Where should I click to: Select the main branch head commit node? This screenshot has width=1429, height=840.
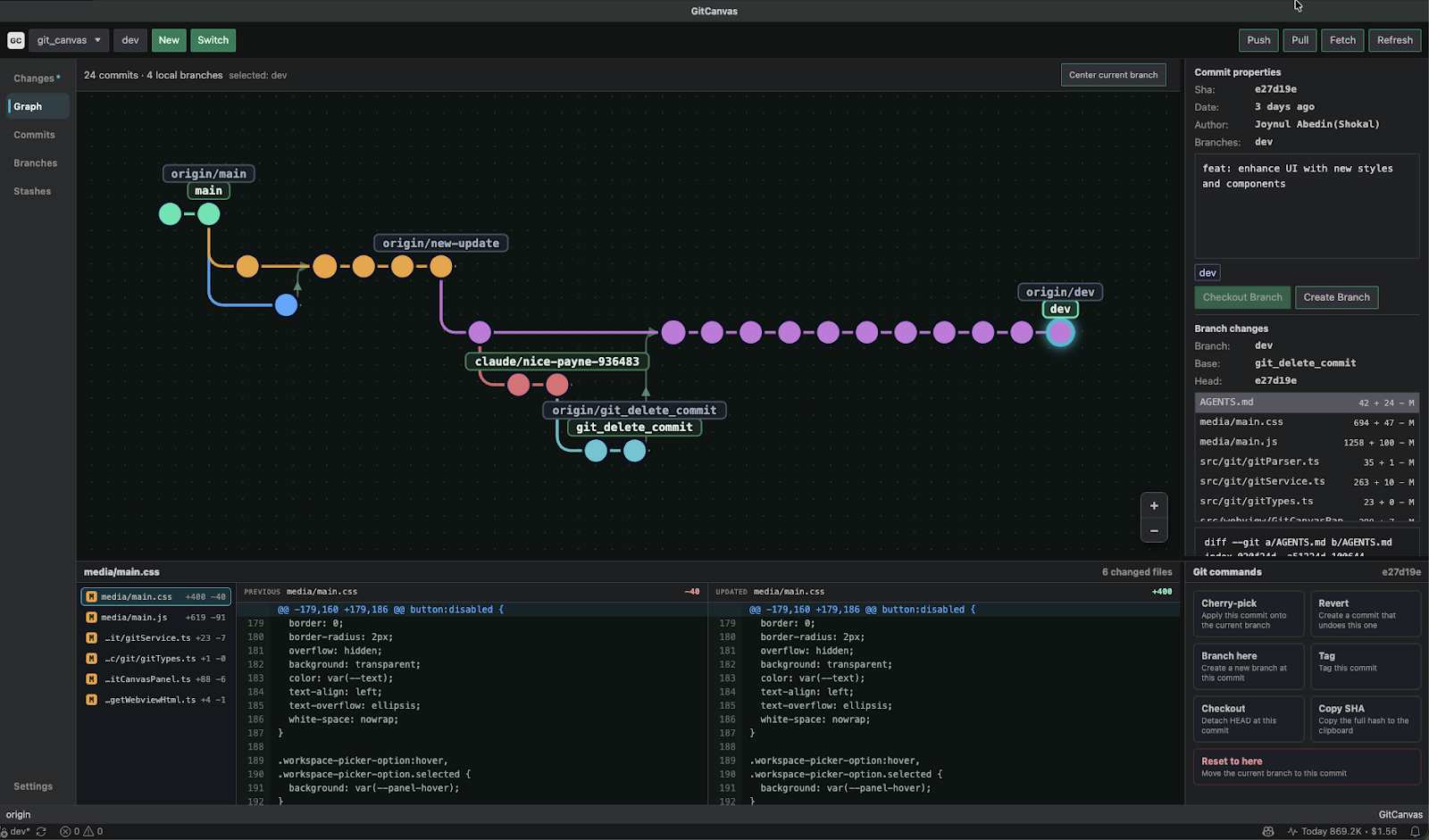click(209, 214)
